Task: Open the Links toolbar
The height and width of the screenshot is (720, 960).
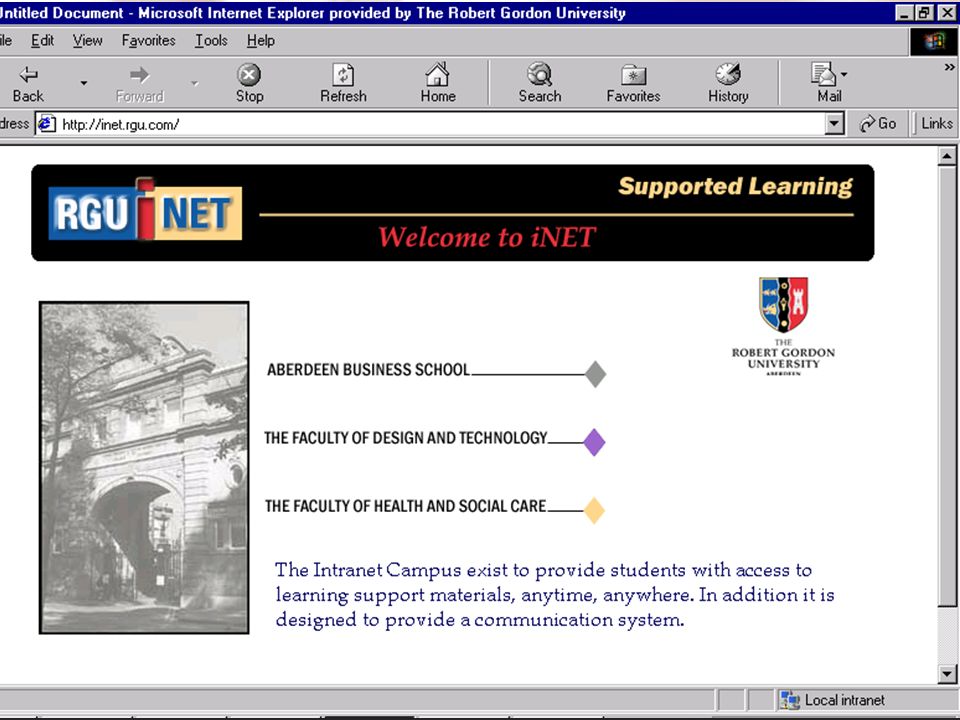Action: coord(937,124)
